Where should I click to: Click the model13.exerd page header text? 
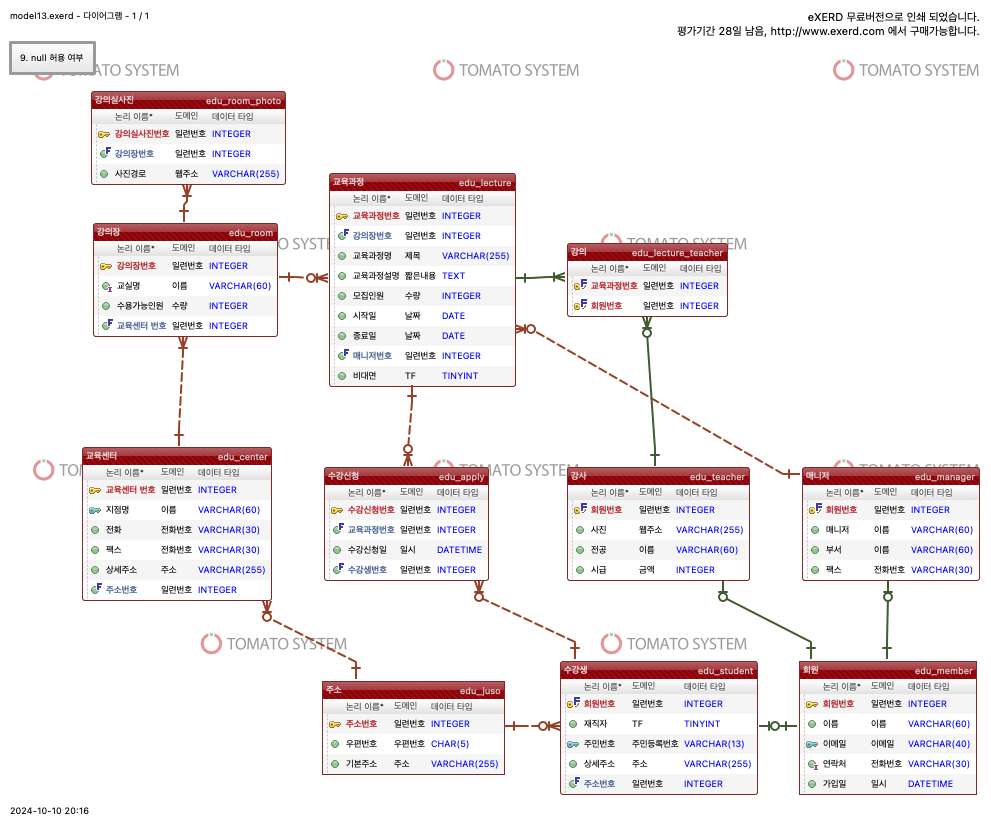[x=80, y=16]
